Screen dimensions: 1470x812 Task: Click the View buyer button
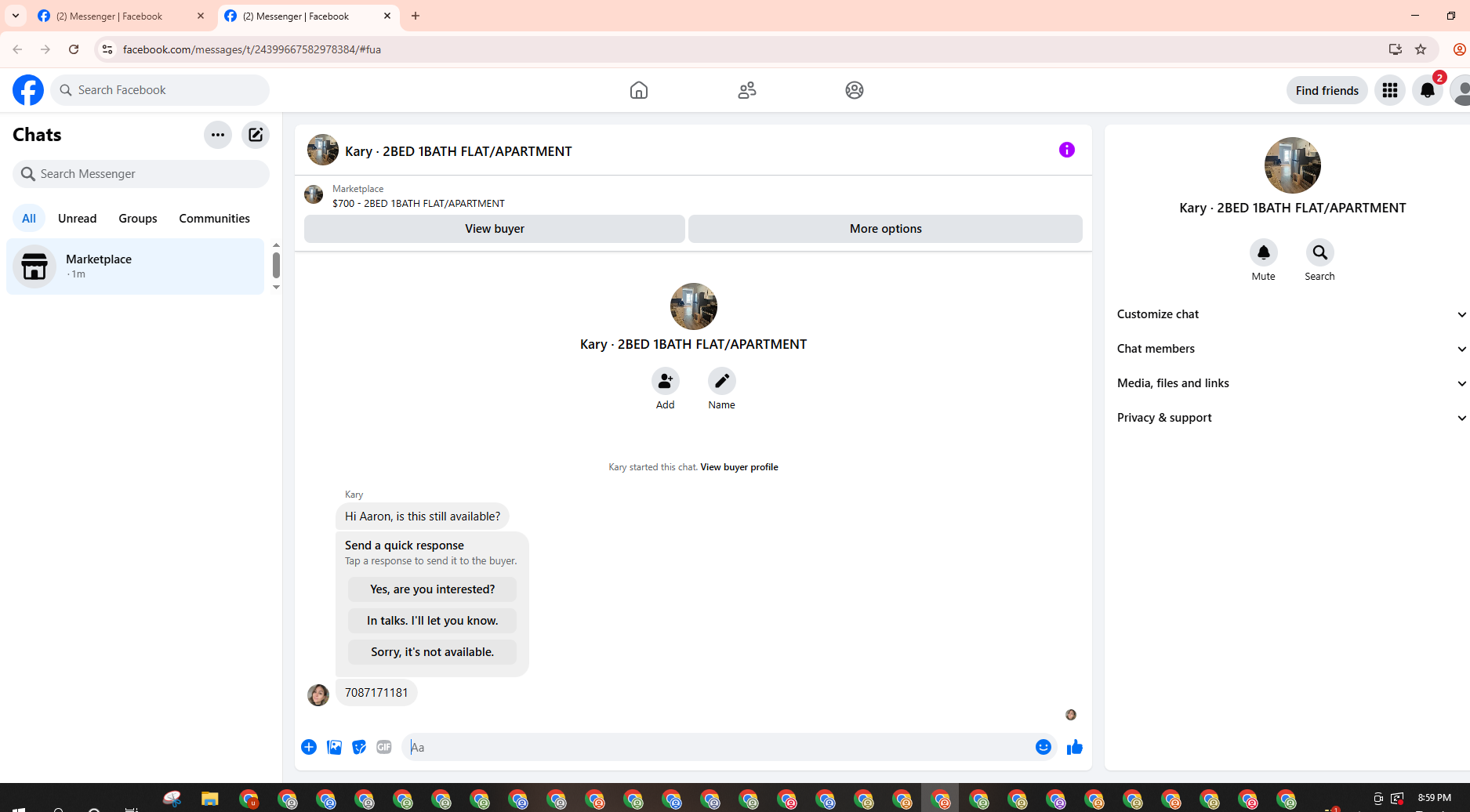click(x=495, y=229)
